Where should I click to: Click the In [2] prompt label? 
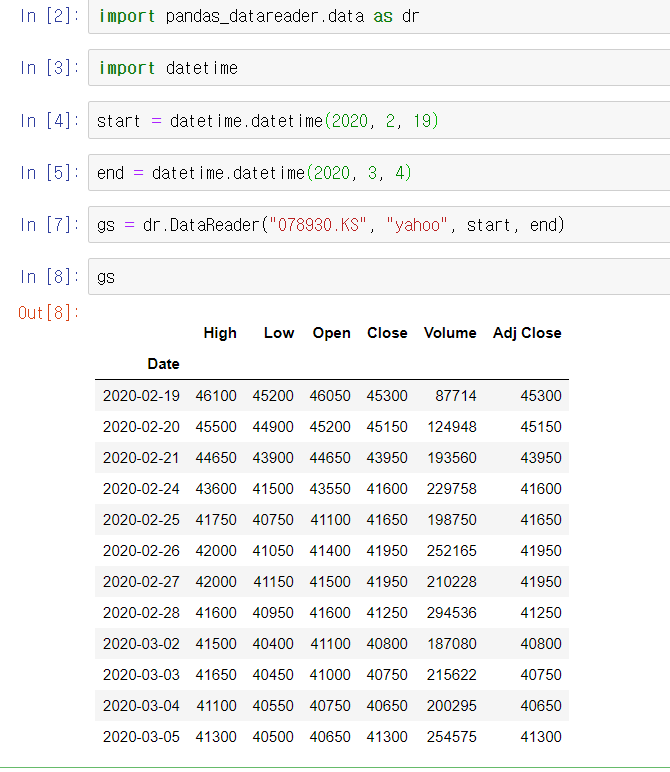click(49, 16)
